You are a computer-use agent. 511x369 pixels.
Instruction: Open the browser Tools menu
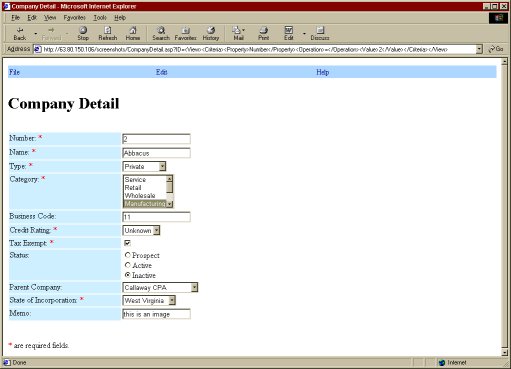pos(100,18)
